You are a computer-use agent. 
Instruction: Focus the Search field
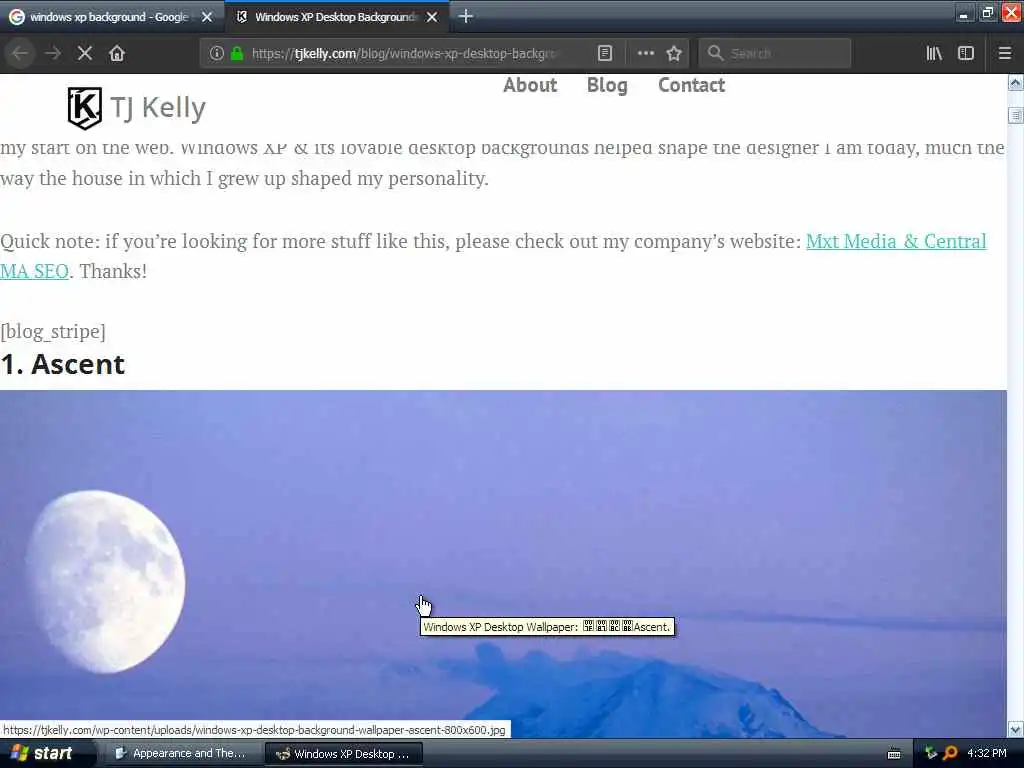pyautogui.click(x=775, y=54)
